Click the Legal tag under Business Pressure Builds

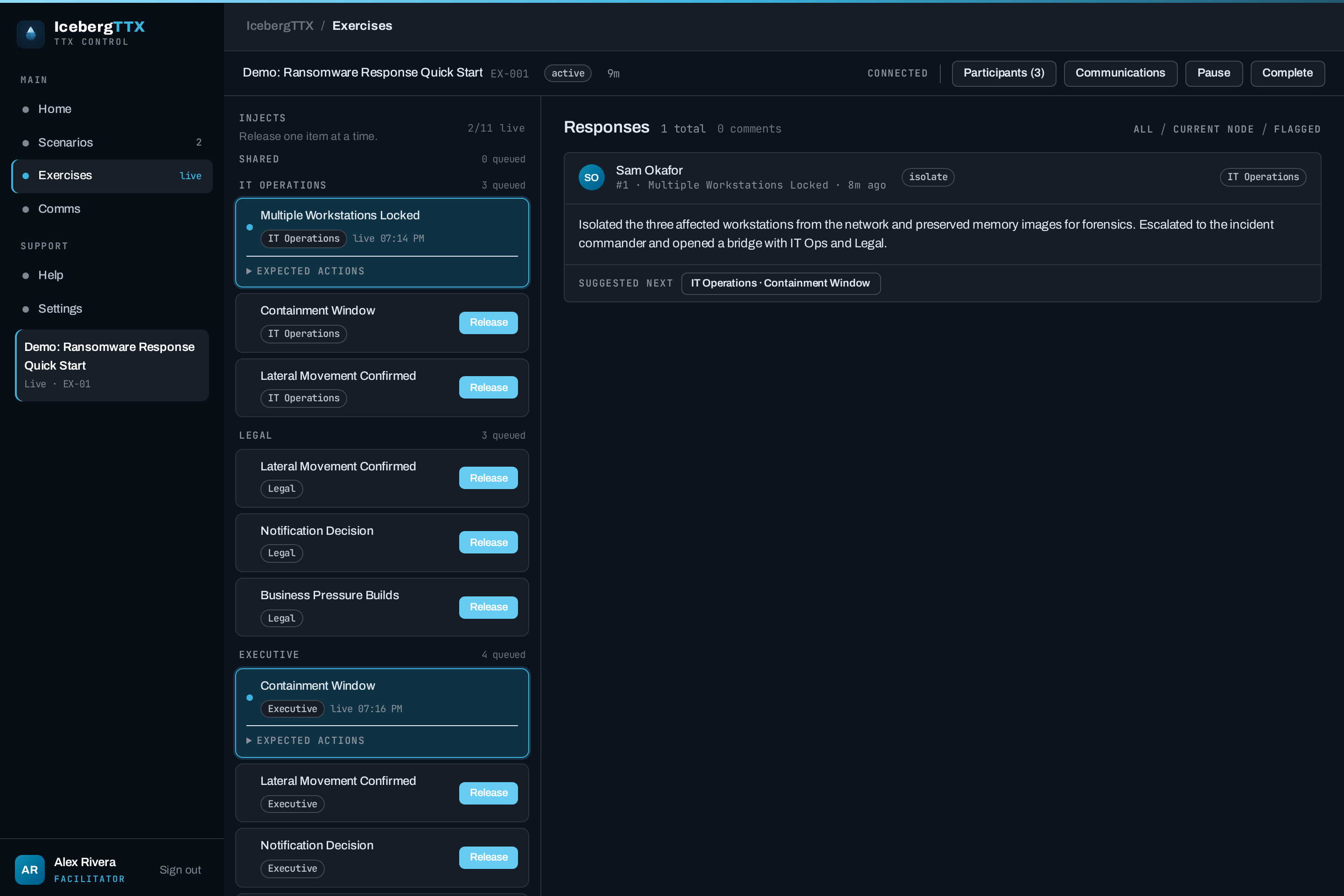point(282,618)
